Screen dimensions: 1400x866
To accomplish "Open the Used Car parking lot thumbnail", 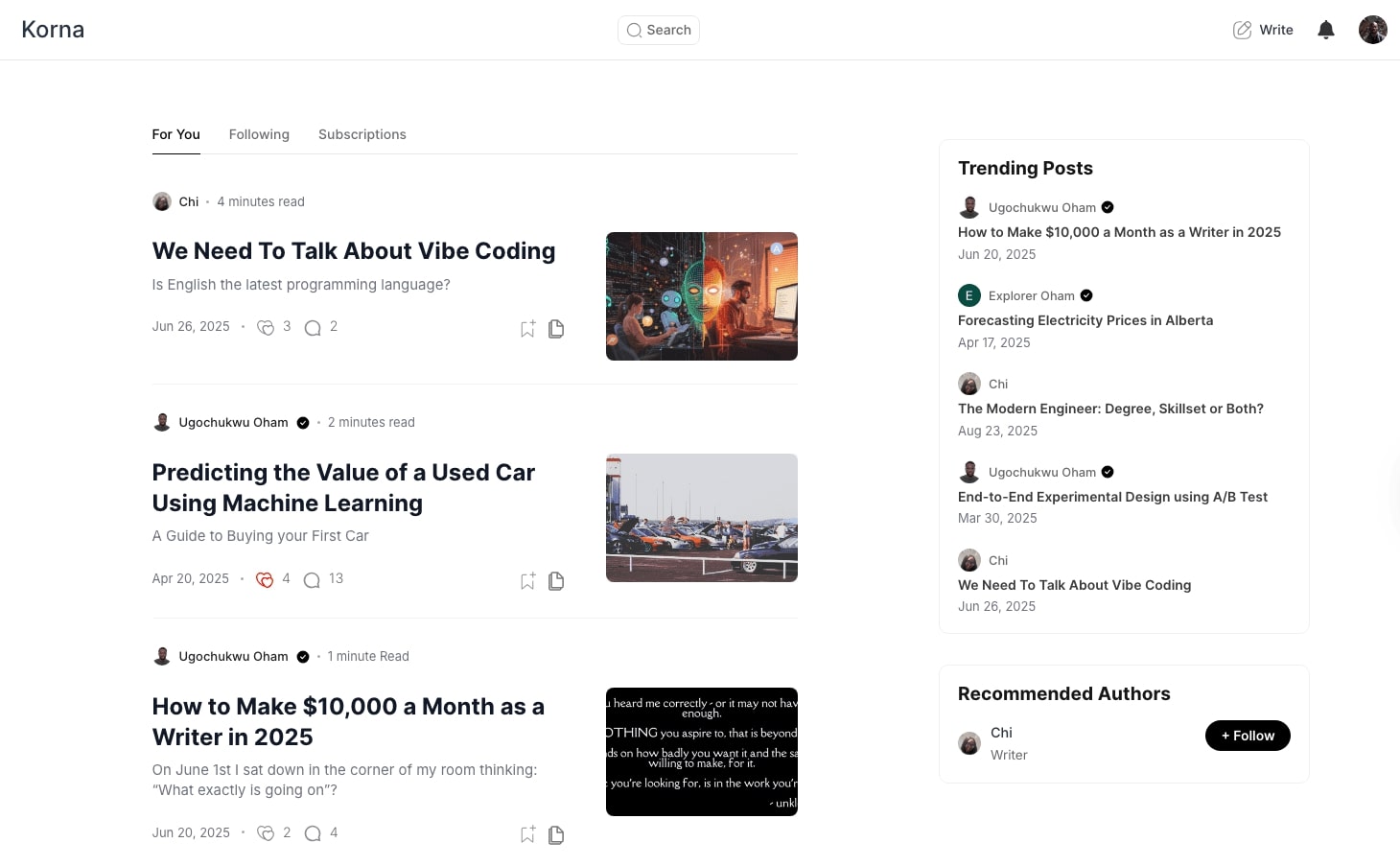I will 701,518.
